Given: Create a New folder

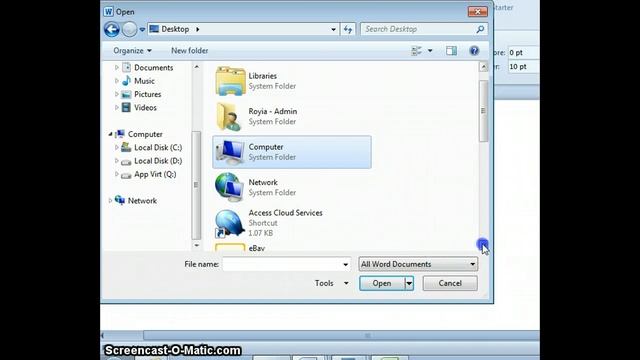Looking at the screenshot, I should click(189, 51).
